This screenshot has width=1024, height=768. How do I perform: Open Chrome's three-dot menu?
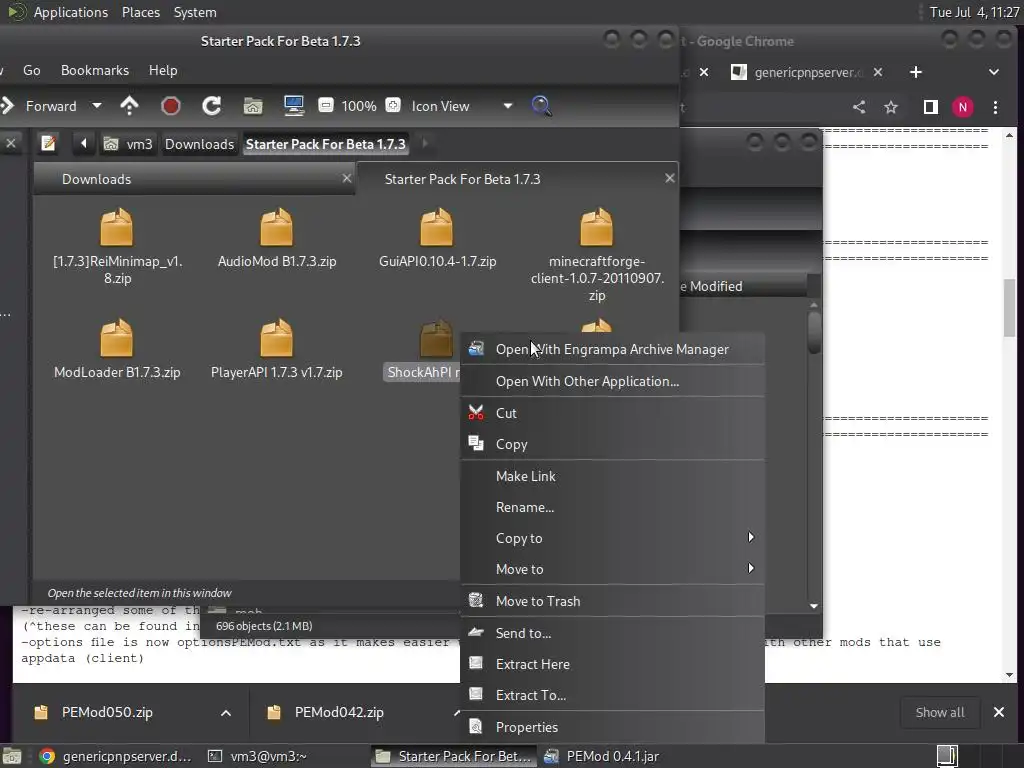tap(995, 107)
